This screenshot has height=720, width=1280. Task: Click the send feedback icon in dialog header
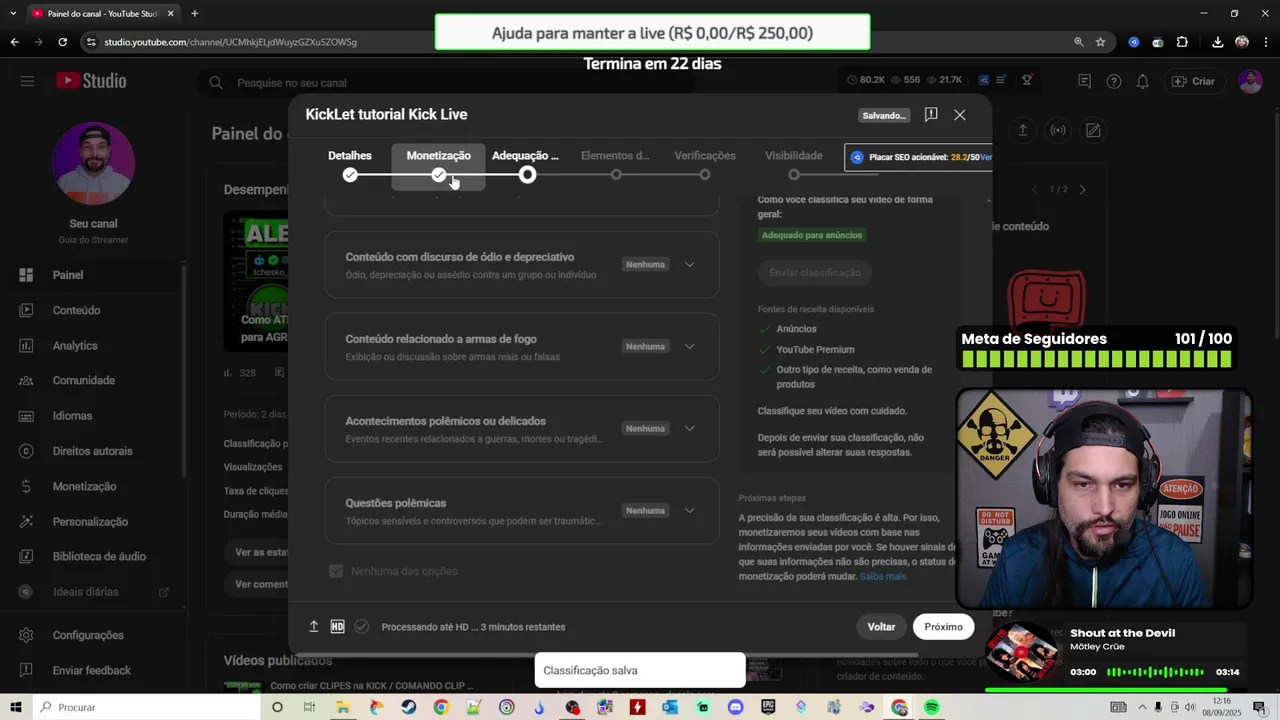931,114
